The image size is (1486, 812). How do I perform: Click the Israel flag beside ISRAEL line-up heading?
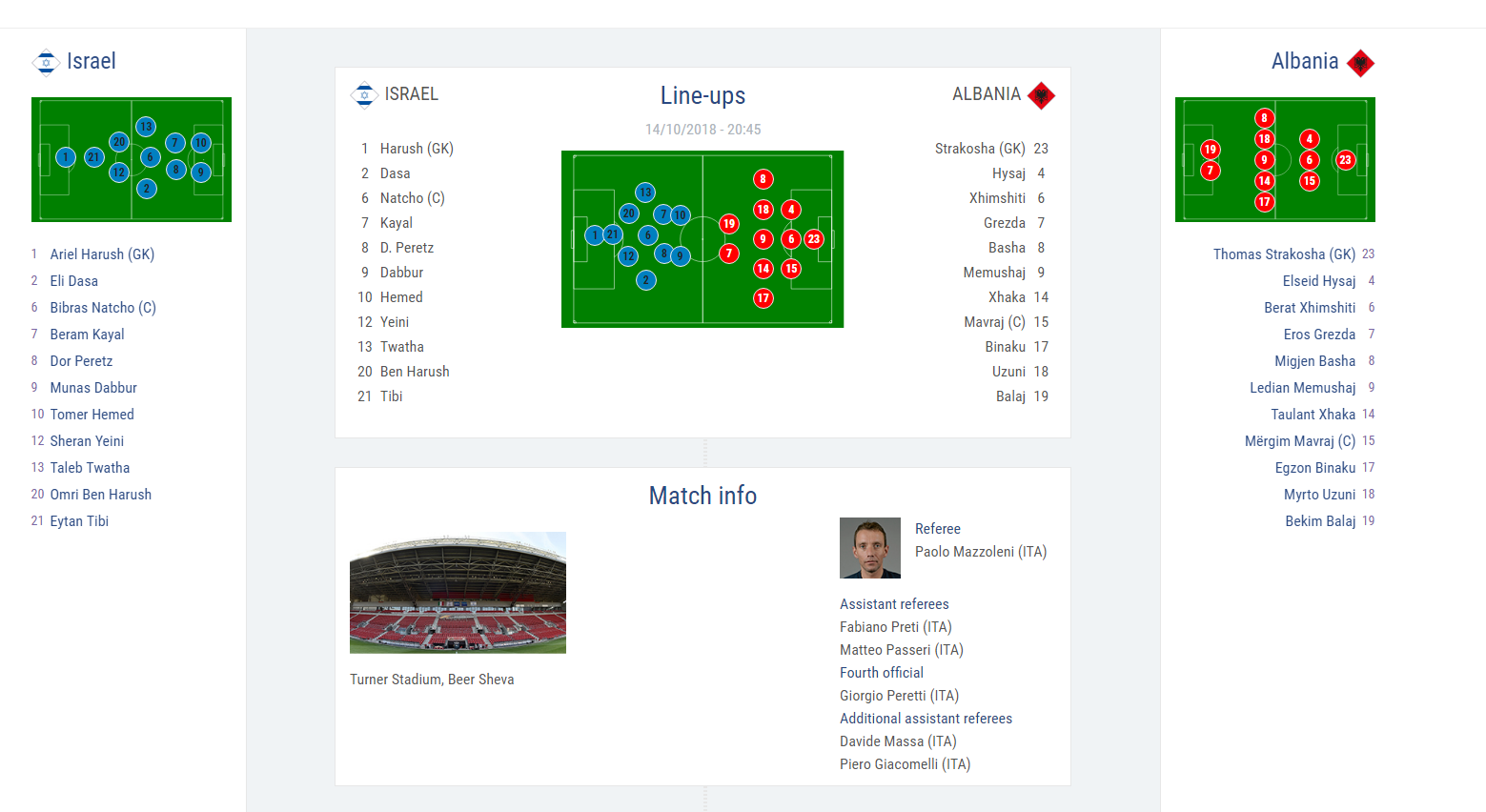[364, 94]
